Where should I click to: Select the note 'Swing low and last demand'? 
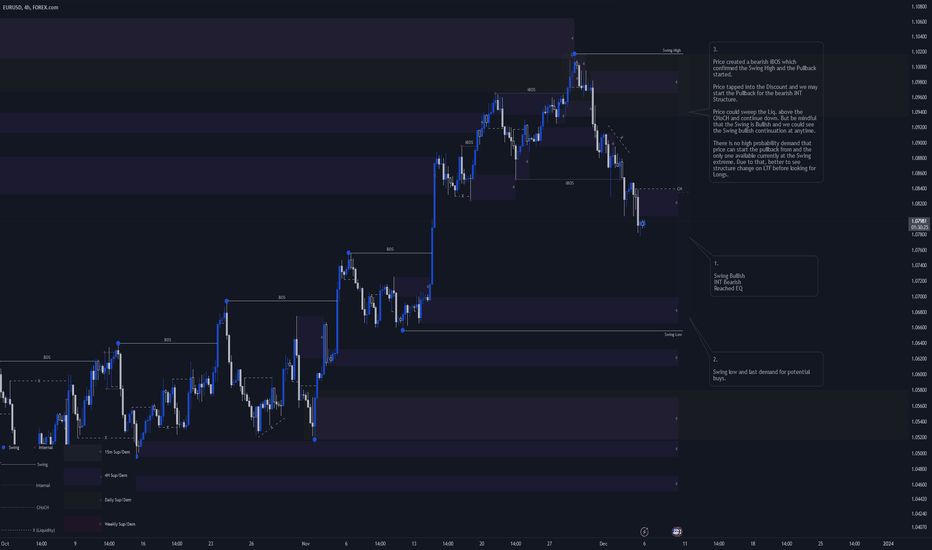766,369
